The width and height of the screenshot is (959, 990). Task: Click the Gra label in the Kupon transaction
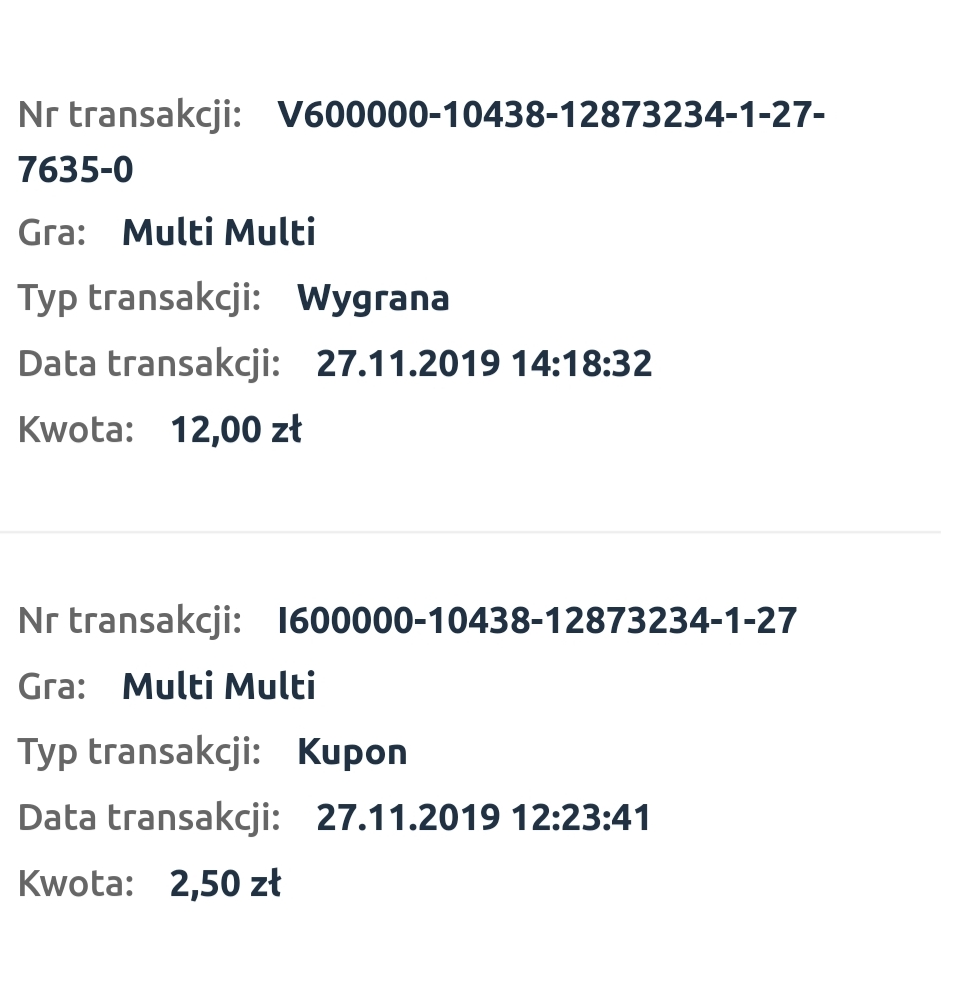tap(52, 687)
